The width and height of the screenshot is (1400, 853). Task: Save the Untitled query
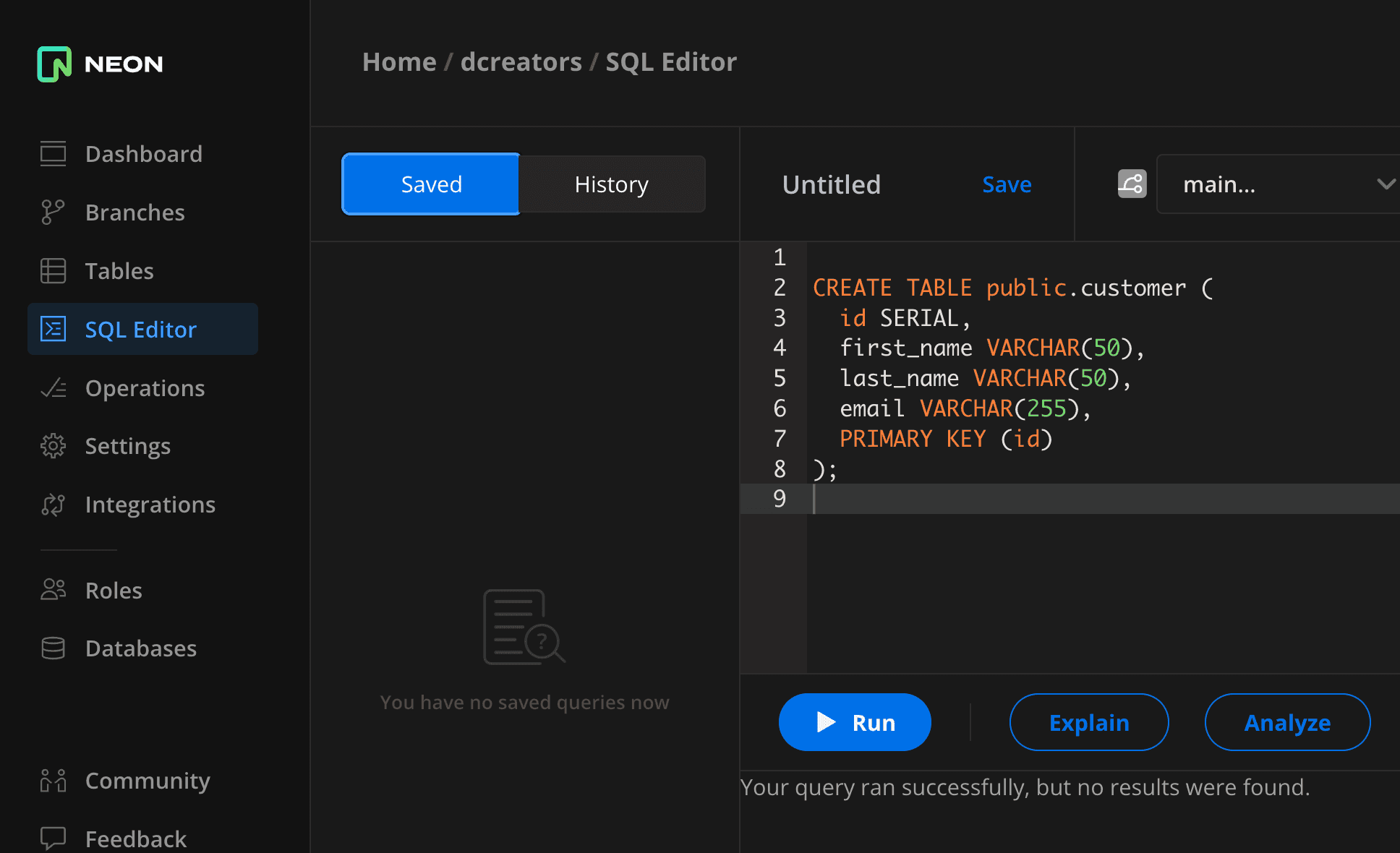pos(1007,184)
